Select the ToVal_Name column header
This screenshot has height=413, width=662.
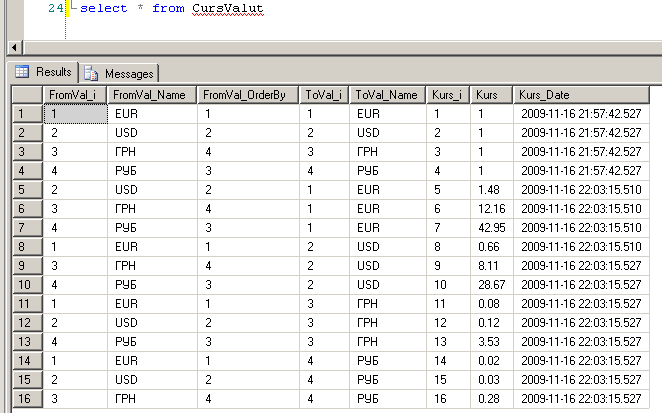click(388, 95)
